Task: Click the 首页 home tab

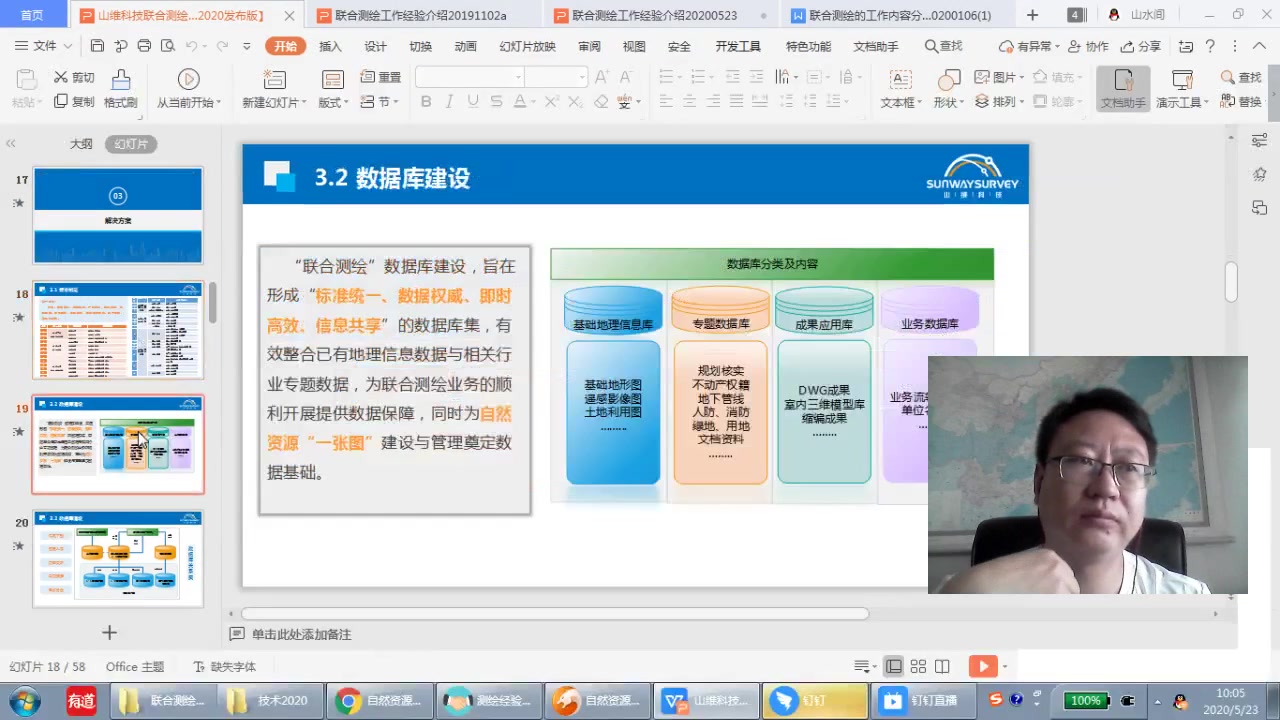Action: click(x=32, y=15)
